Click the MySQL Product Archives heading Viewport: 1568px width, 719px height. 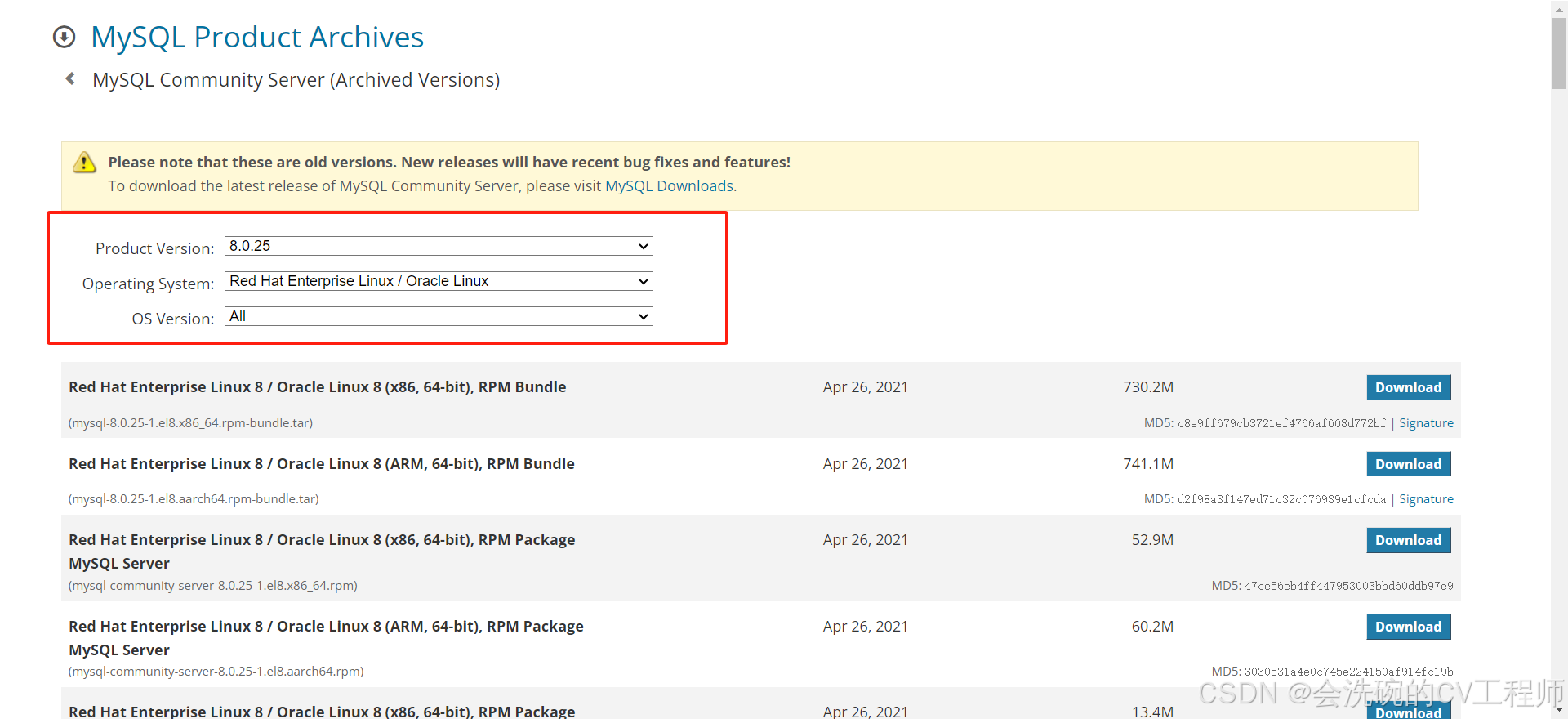tap(257, 38)
